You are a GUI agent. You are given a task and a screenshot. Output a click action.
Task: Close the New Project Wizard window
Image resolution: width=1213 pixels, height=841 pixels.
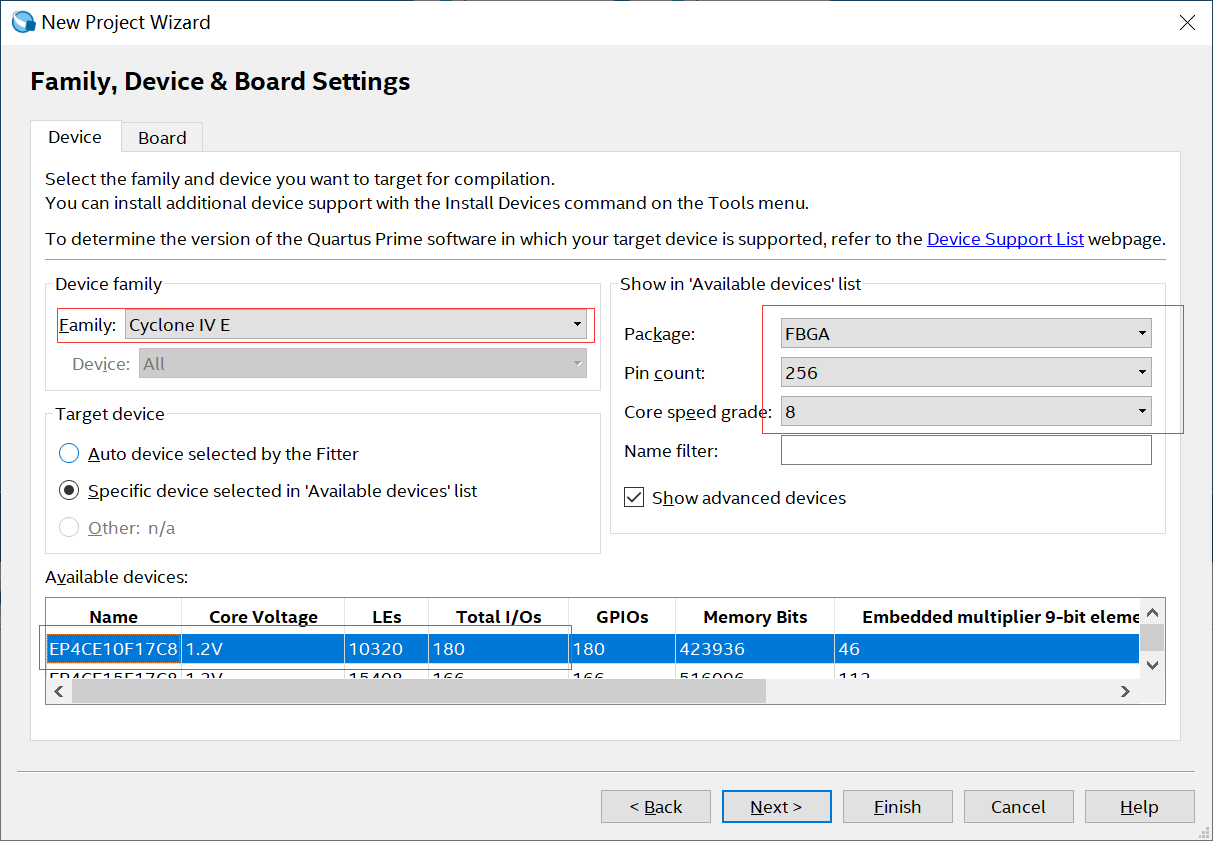coord(1187,22)
